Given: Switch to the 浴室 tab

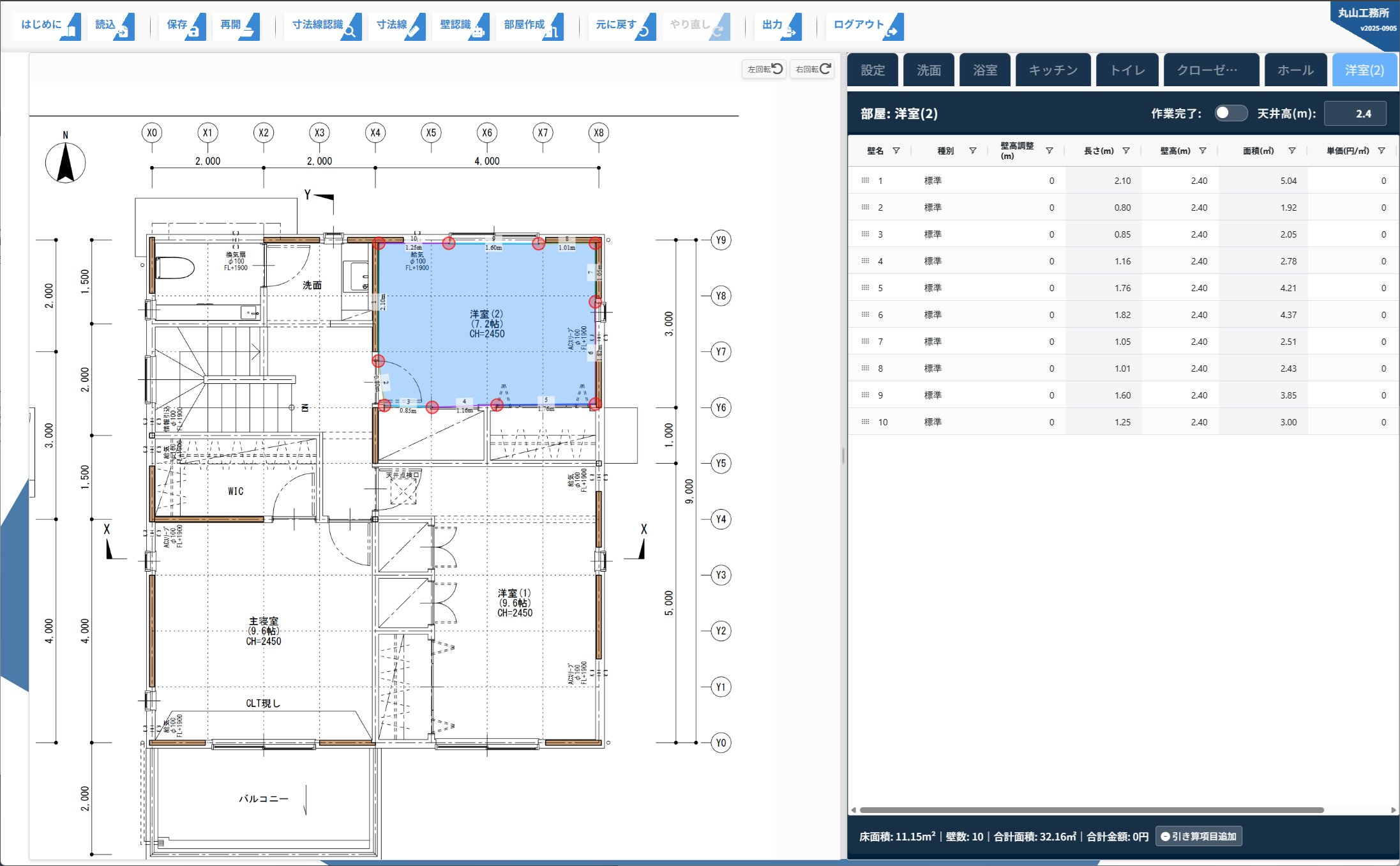Looking at the screenshot, I should click(x=984, y=70).
